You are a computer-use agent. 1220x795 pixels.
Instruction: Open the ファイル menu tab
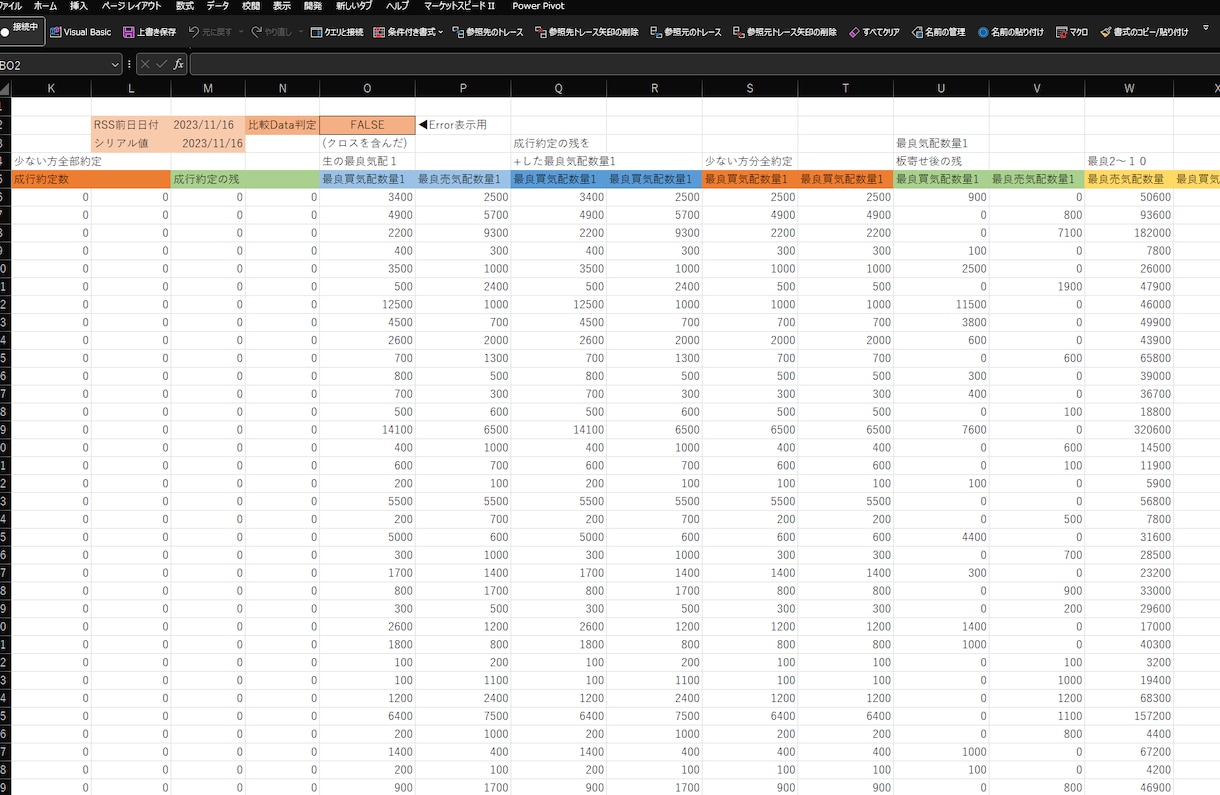[12, 6]
